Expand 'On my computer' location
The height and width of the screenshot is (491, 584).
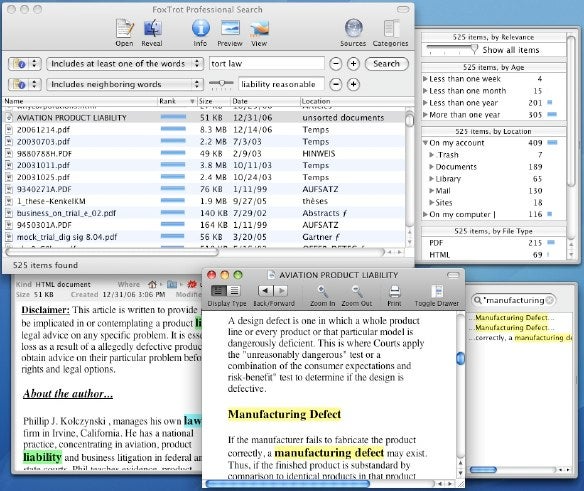[x=425, y=214]
